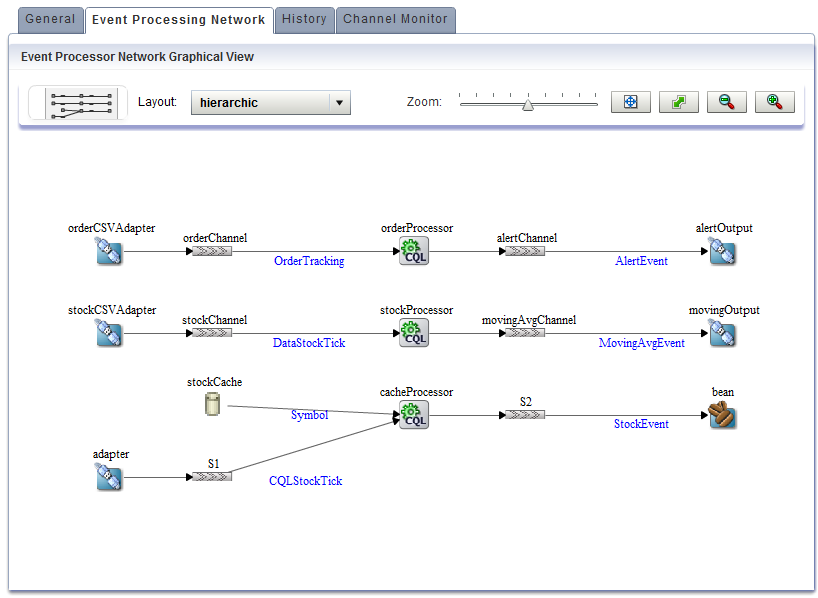Click the stockCSVAdapter adapter icon
This screenshot has width=818, height=598.
(109, 333)
